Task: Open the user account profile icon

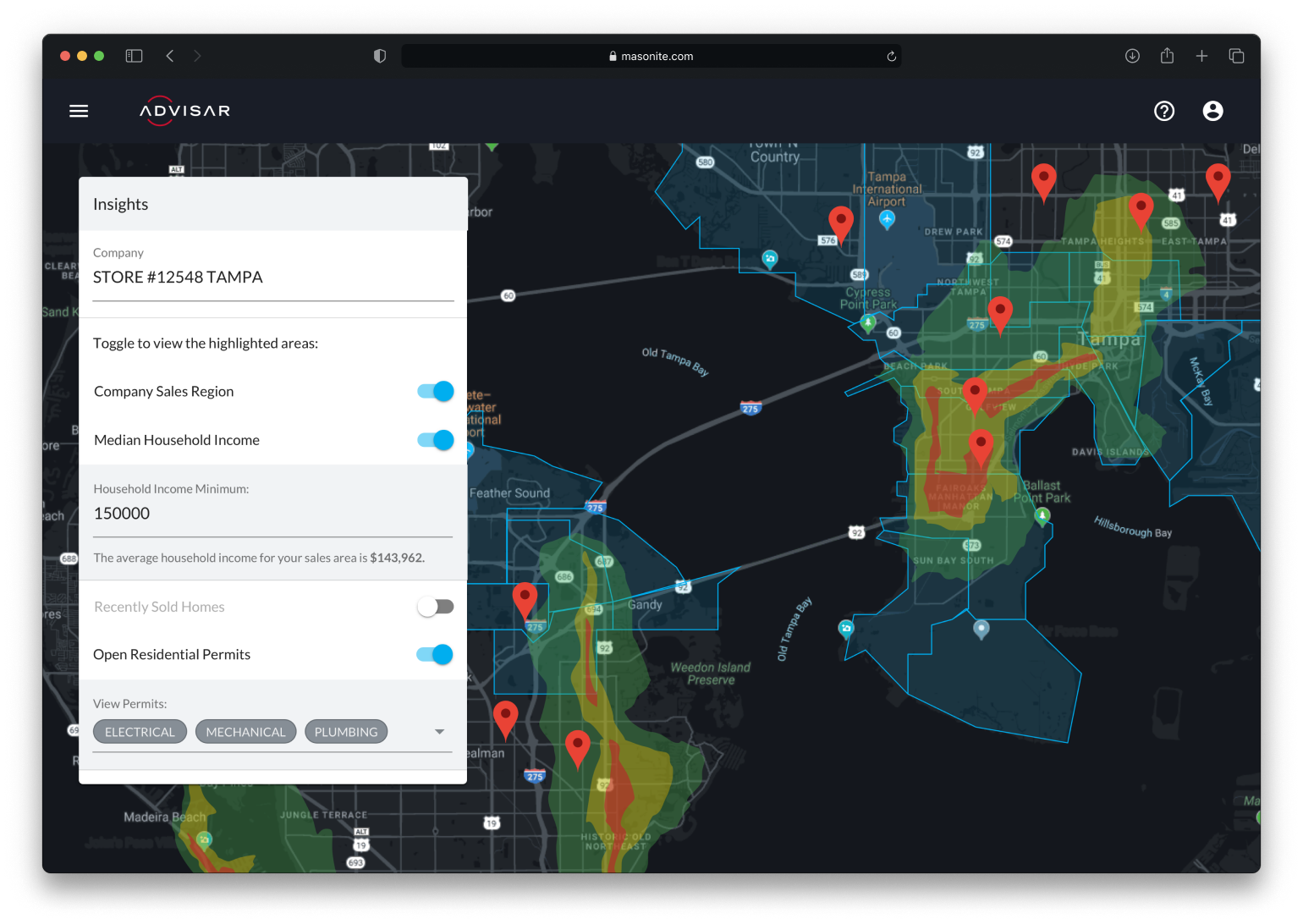Action: (1212, 111)
